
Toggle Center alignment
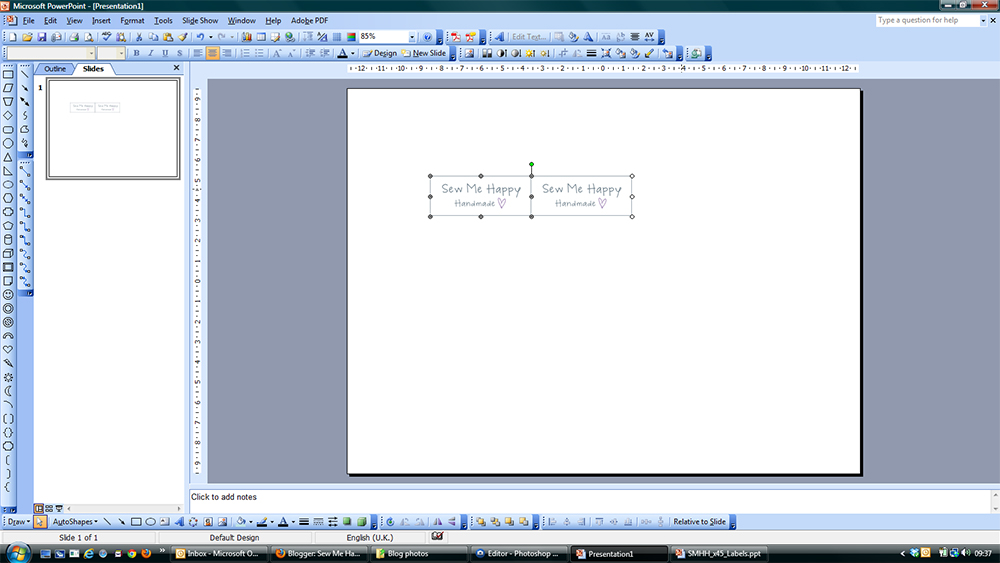point(212,54)
